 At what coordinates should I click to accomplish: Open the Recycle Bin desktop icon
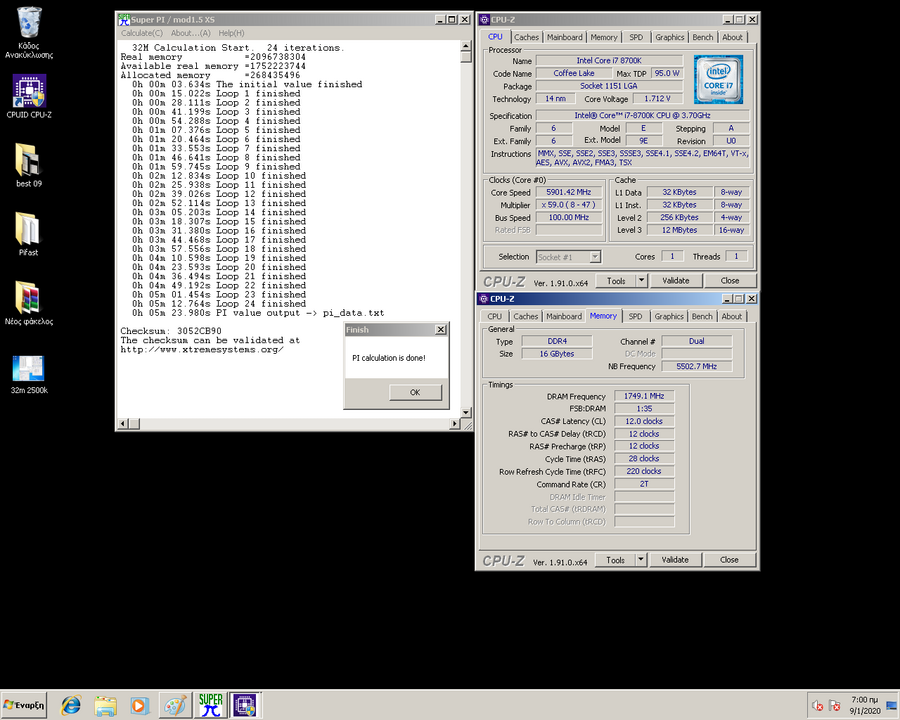click(x=29, y=32)
